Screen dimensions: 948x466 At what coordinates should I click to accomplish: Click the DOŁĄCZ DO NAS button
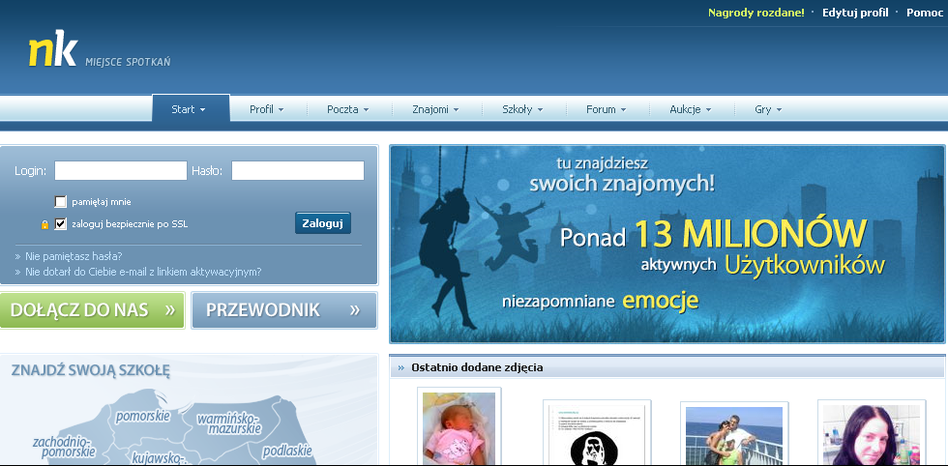92,310
